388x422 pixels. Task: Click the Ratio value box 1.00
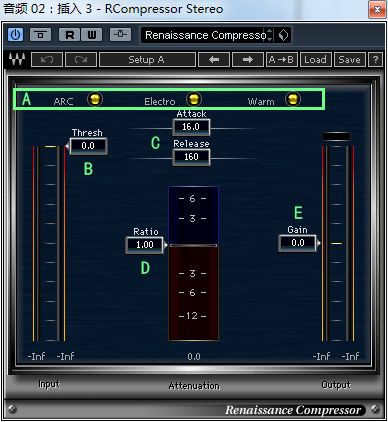point(145,245)
